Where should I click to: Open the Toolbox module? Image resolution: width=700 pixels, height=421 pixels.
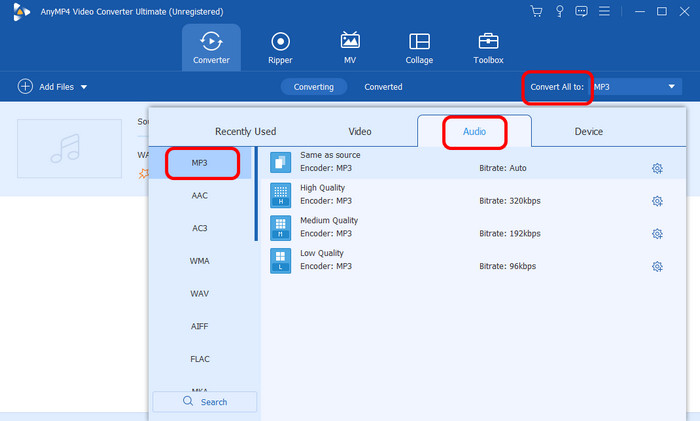[488, 48]
